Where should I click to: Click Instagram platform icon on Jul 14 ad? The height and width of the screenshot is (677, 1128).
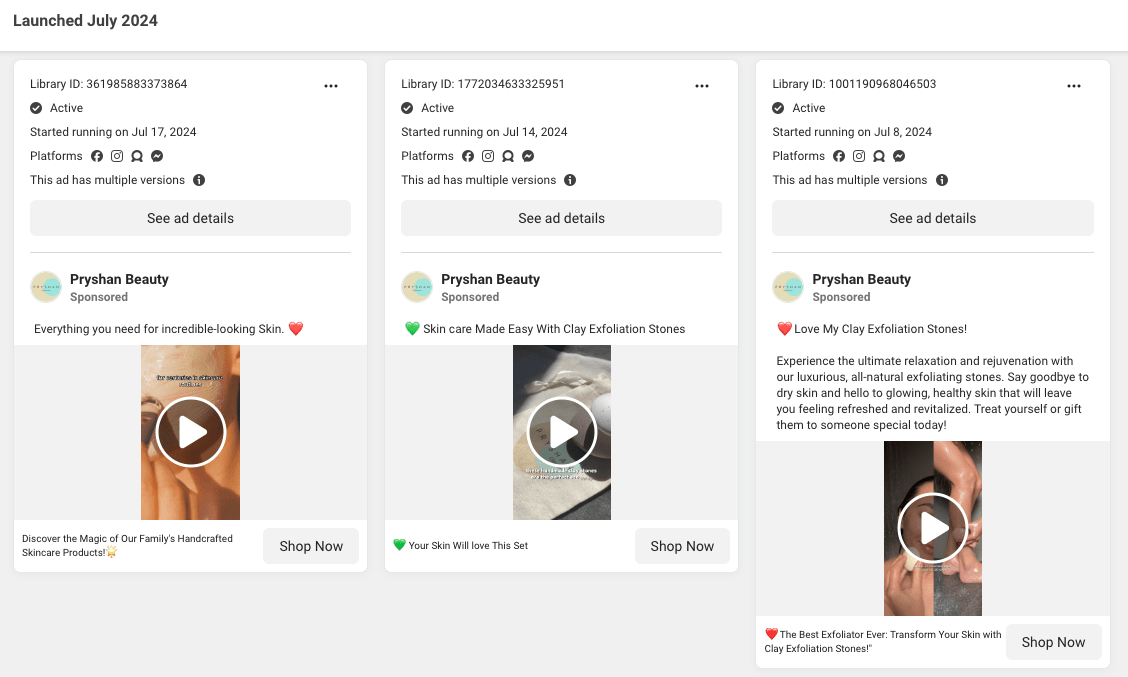[x=488, y=156]
